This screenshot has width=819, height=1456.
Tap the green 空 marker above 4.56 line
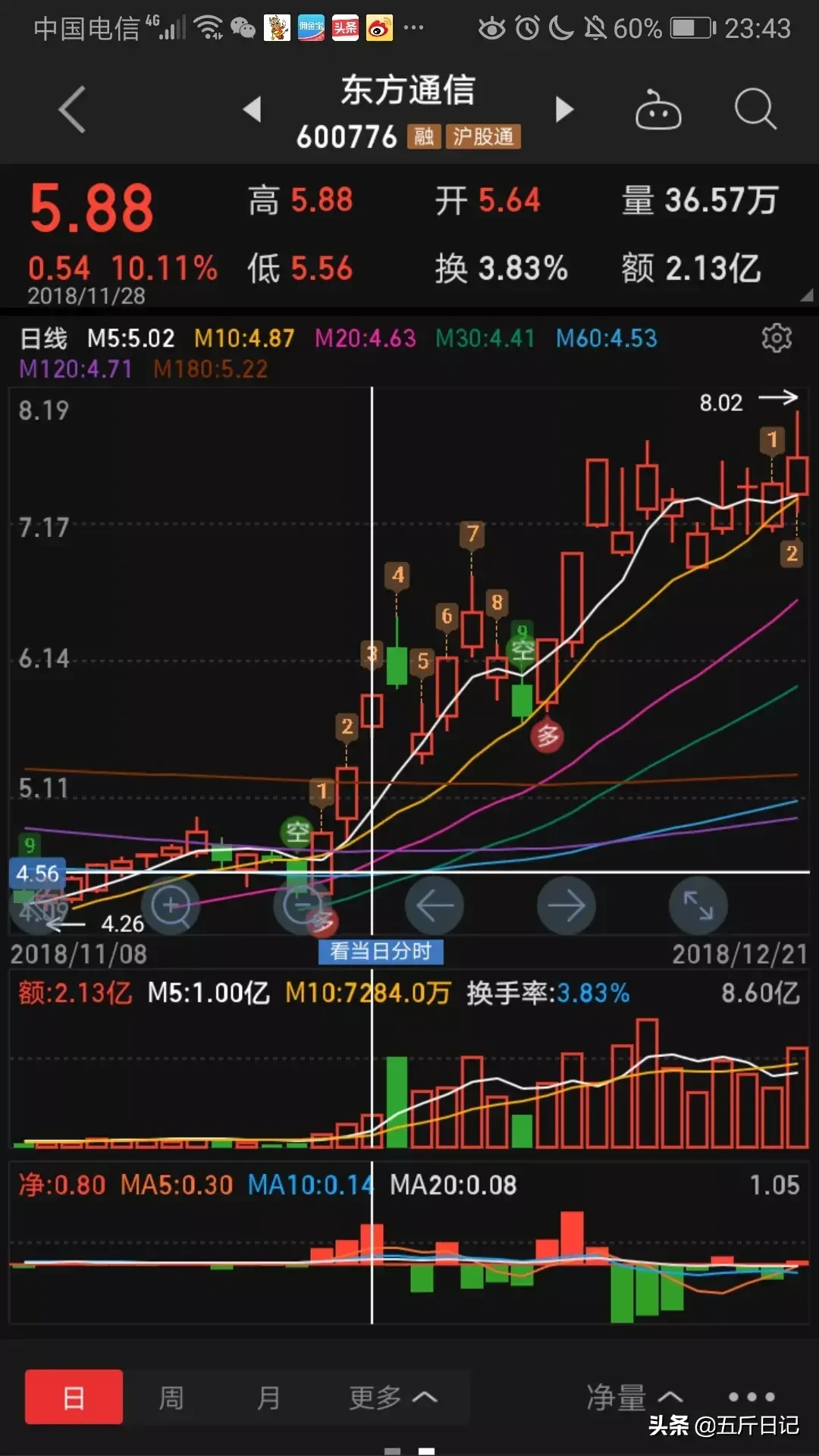pyautogui.click(x=297, y=832)
